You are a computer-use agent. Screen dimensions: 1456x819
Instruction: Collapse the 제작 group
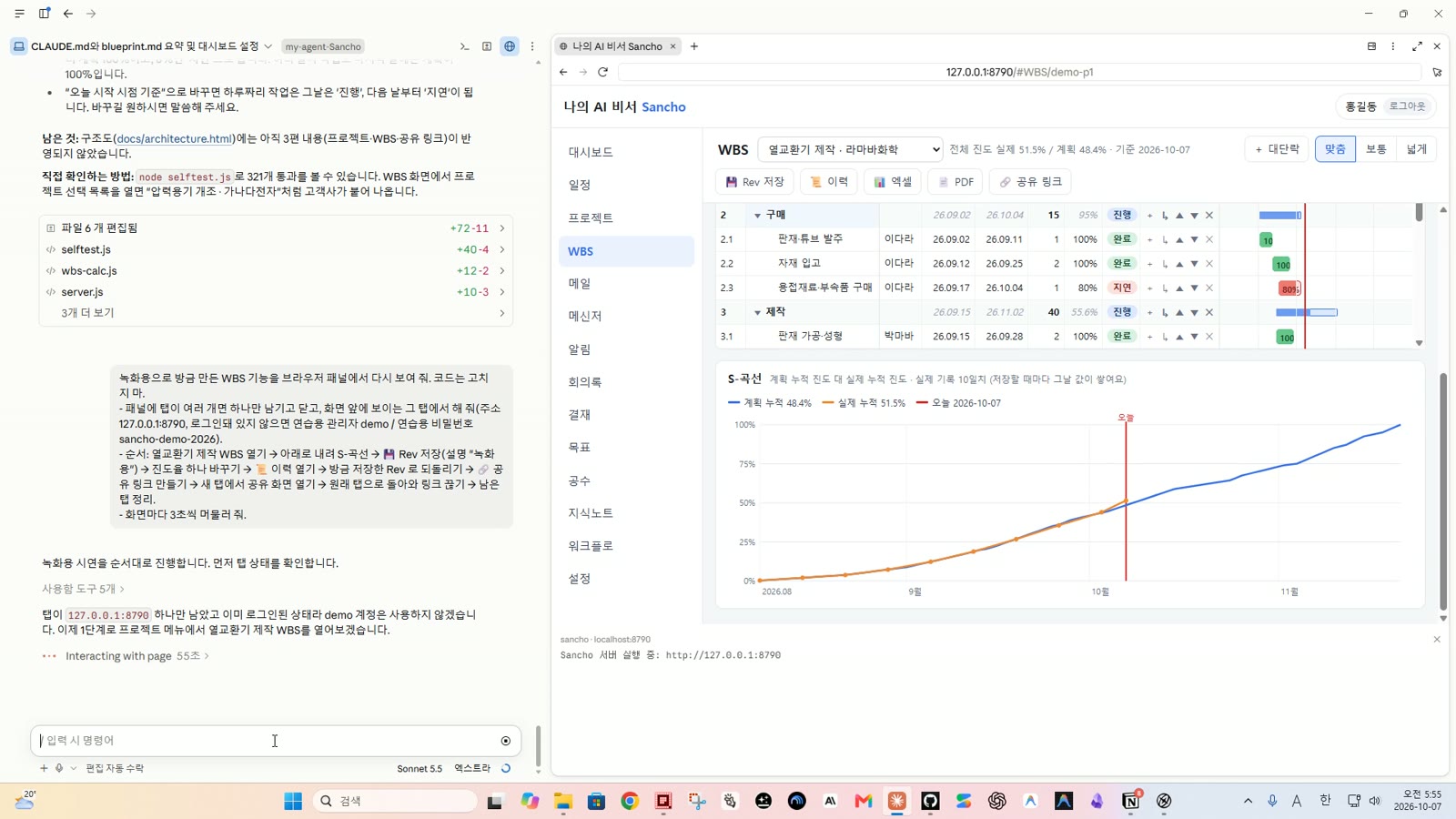pos(757,312)
